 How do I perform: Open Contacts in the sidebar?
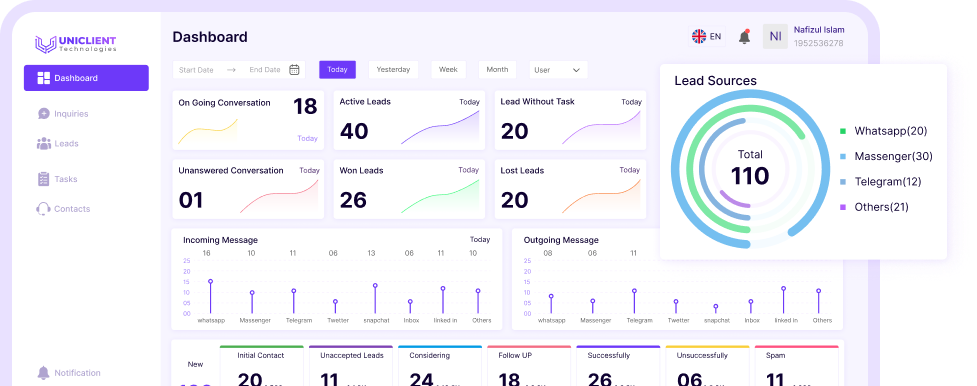pyautogui.click(x=63, y=209)
